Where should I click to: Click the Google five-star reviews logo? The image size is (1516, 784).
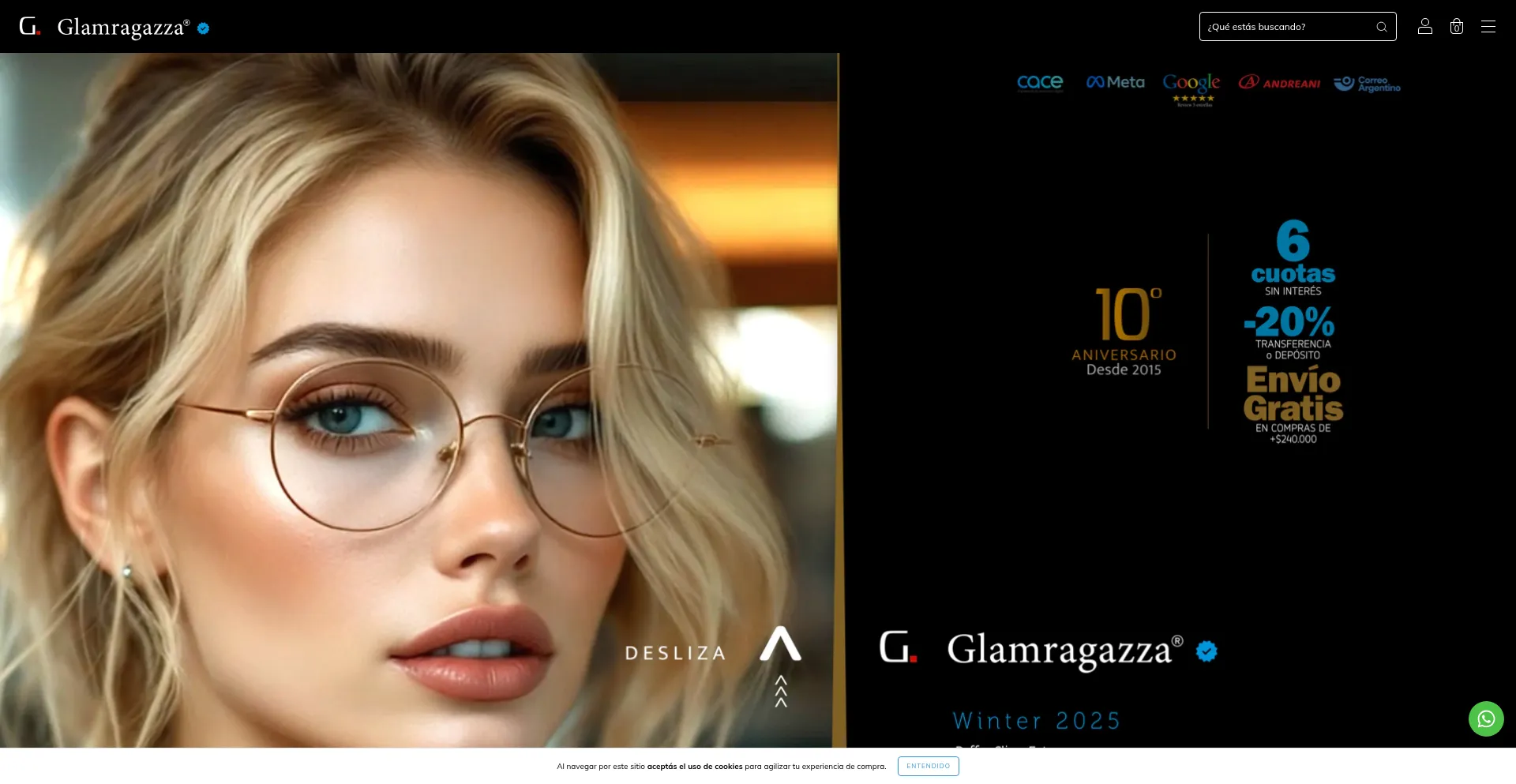[x=1191, y=87]
